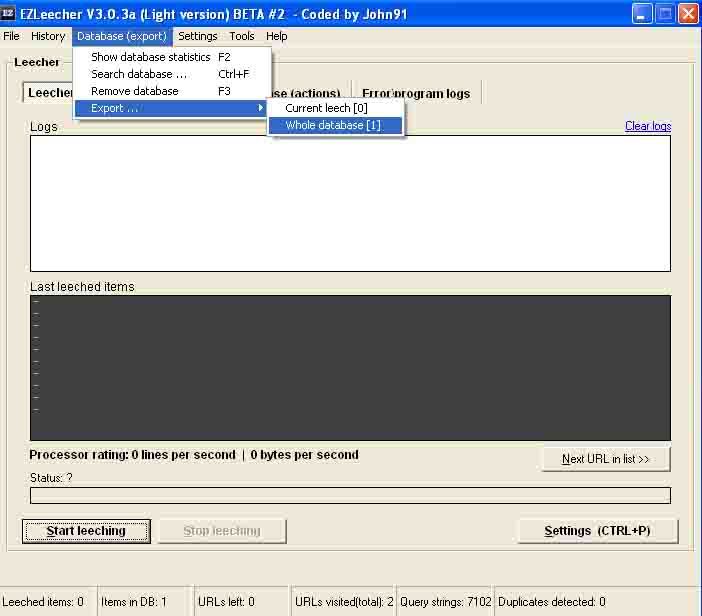The height and width of the screenshot is (616, 702).
Task: Click inside the Logs text area
Action: (350, 204)
